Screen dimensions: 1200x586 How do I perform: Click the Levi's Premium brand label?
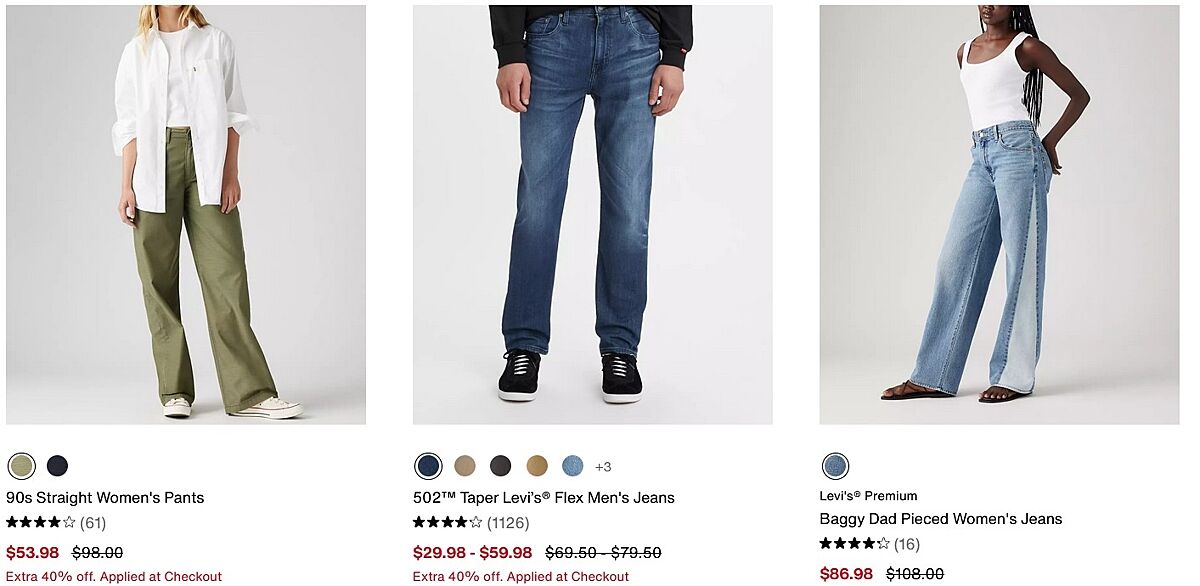point(868,496)
